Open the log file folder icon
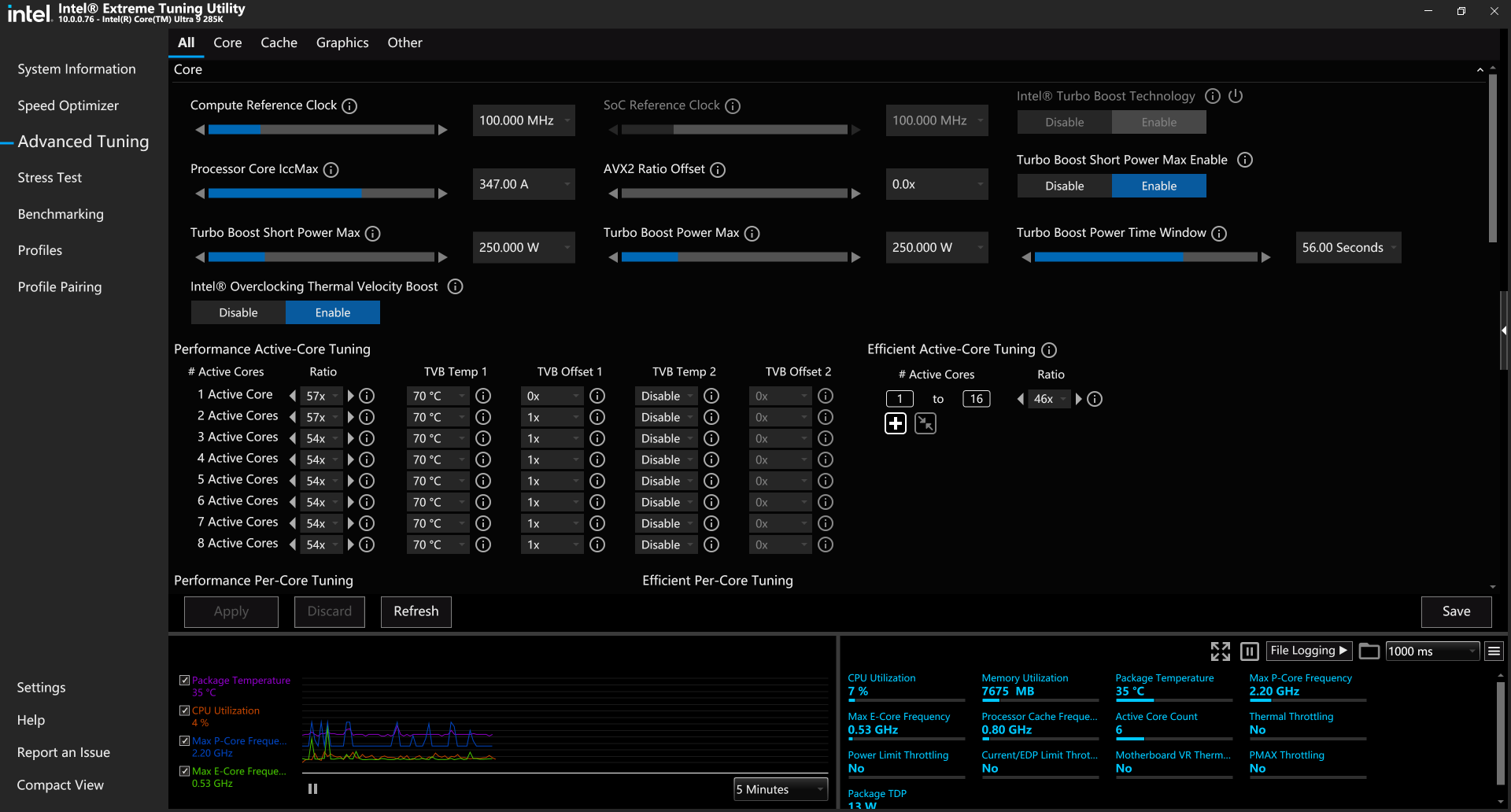The image size is (1511, 812). pyautogui.click(x=1369, y=651)
